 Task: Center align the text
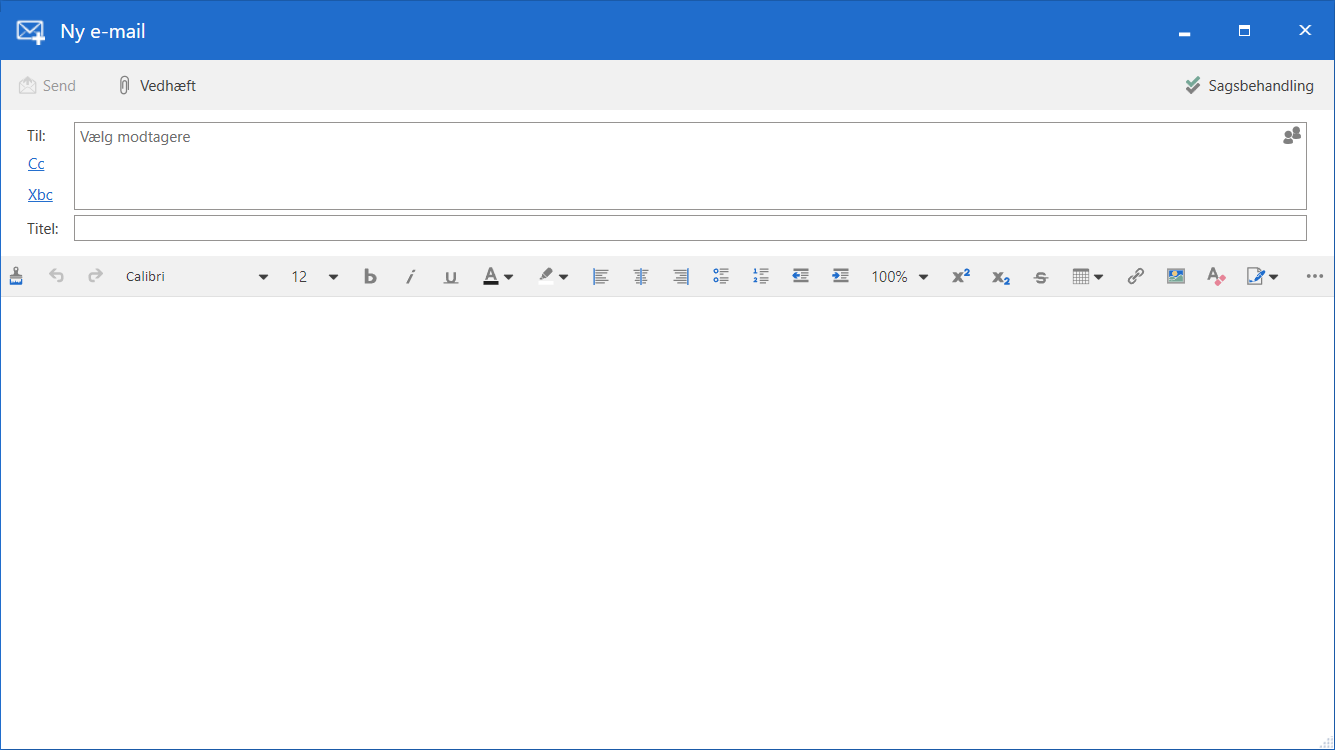pos(641,277)
